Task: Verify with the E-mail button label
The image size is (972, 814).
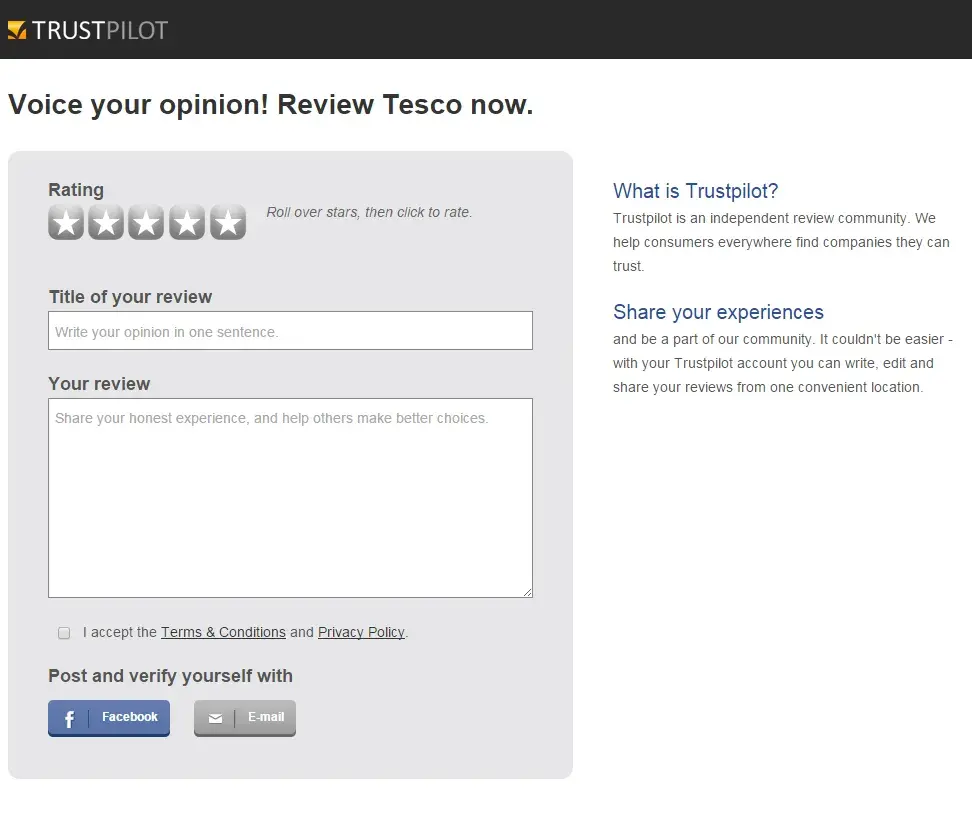Action: pyautogui.click(x=266, y=717)
